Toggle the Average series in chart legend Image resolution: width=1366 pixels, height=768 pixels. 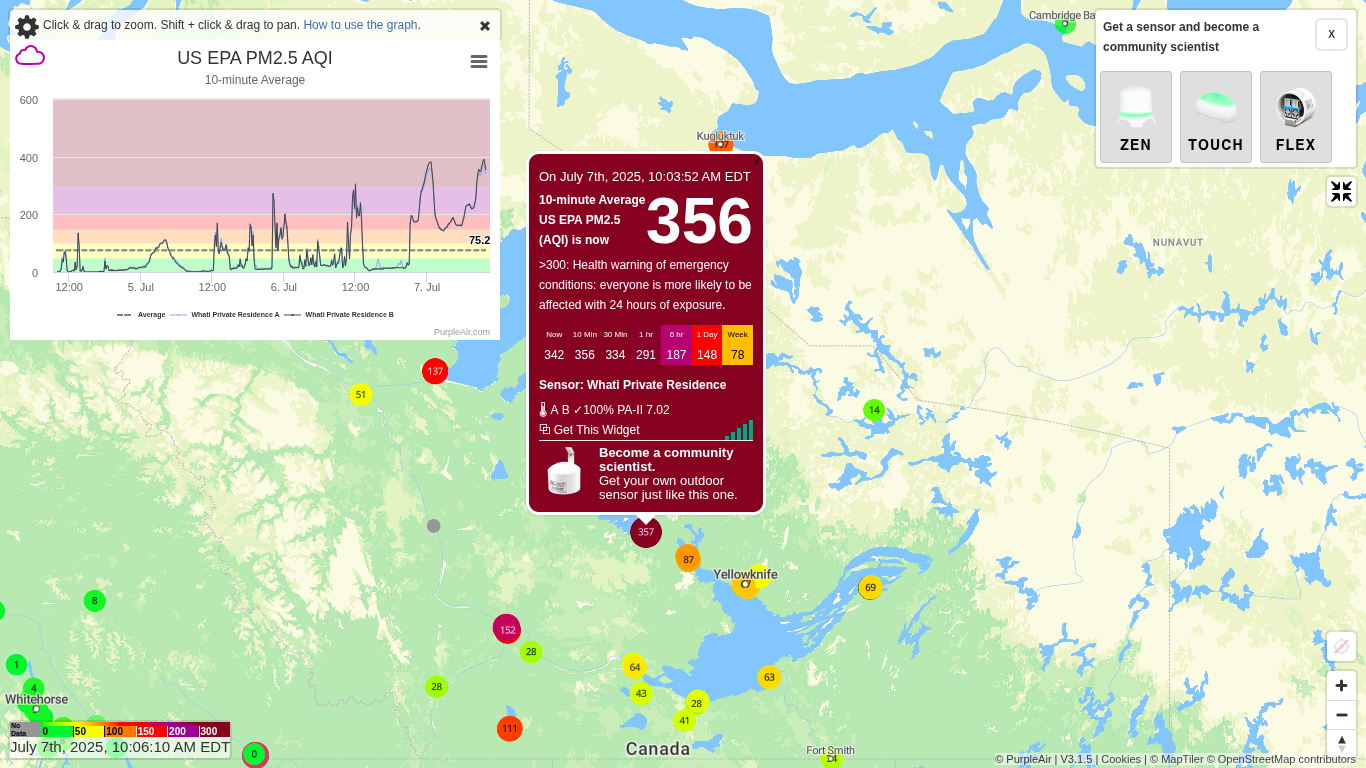pos(141,314)
